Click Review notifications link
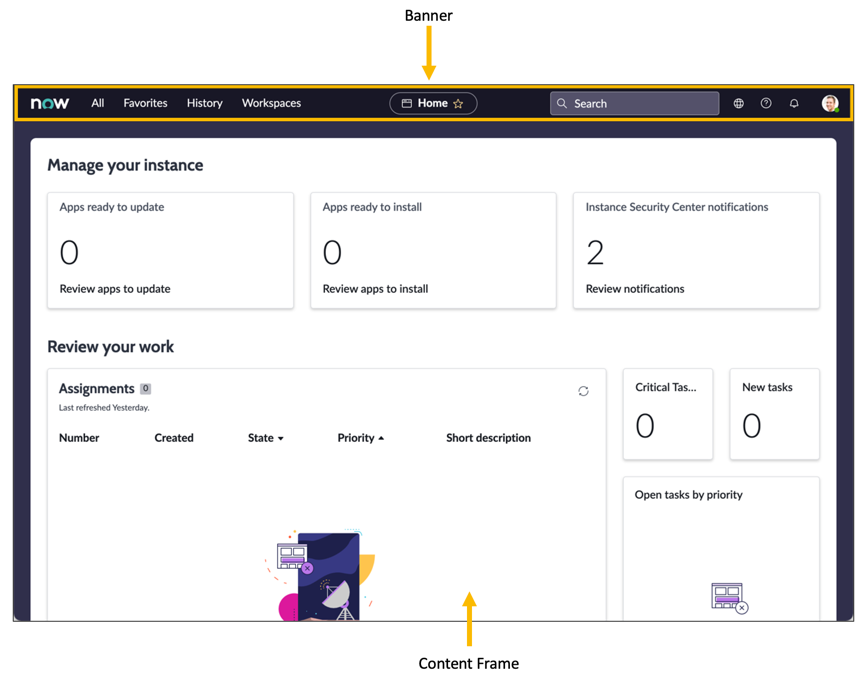Screen dimensions: 868x680 coord(635,289)
